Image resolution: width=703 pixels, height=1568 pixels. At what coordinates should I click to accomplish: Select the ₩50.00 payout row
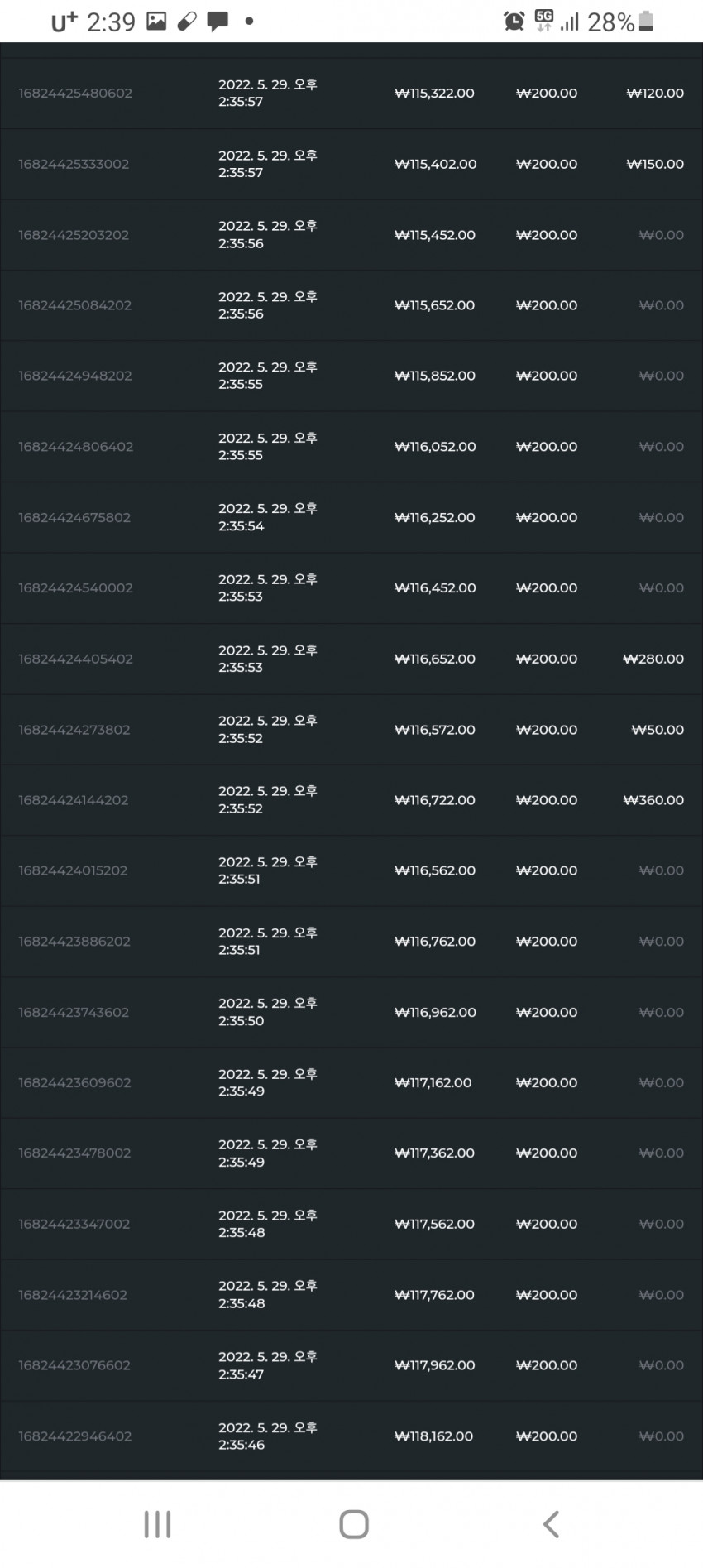point(351,730)
